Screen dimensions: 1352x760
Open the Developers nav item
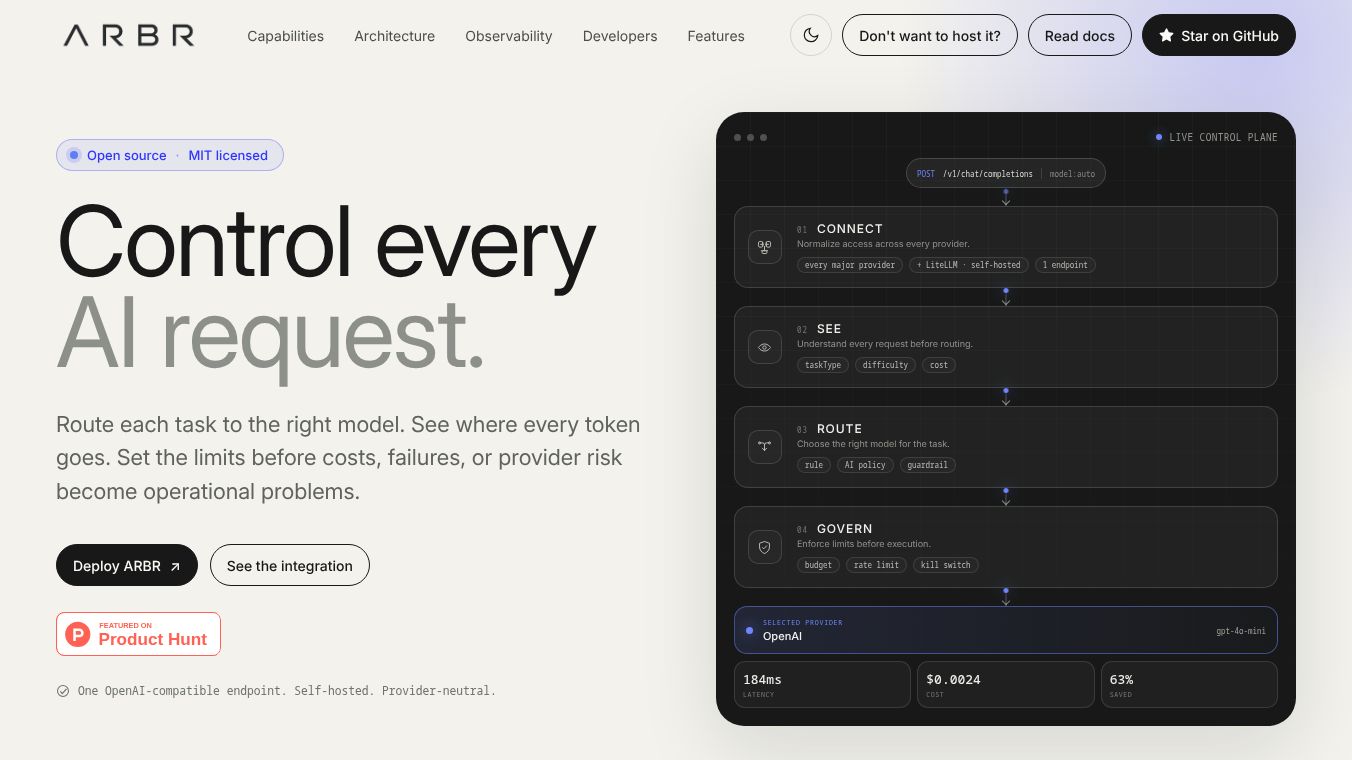click(x=620, y=36)
